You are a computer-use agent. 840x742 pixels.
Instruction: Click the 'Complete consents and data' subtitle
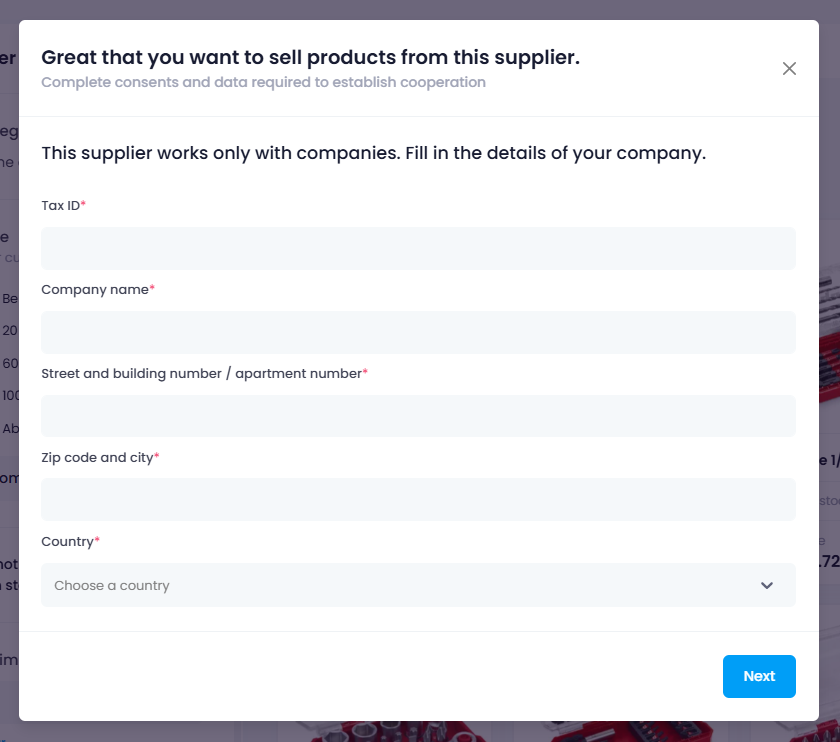click(263, 82)
